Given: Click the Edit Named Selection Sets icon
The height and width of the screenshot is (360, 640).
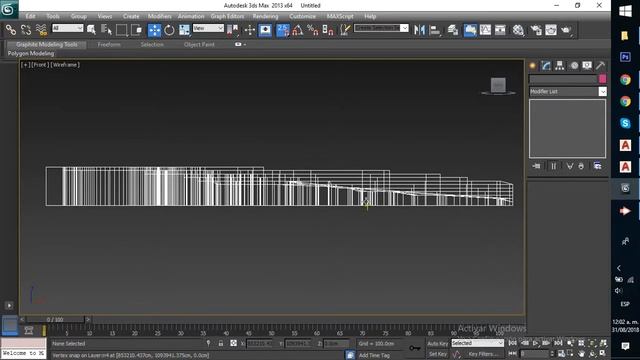Looking at the screenshot, I should point(345,30).
